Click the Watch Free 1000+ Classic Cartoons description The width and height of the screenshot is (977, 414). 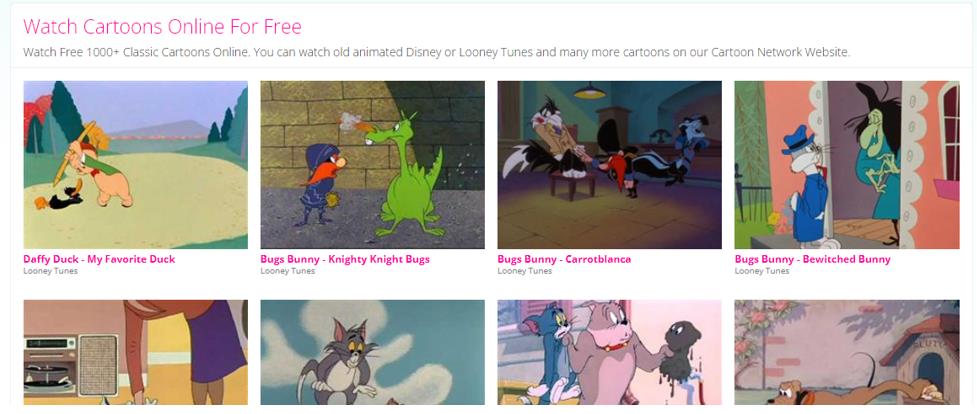click(436, 52)
